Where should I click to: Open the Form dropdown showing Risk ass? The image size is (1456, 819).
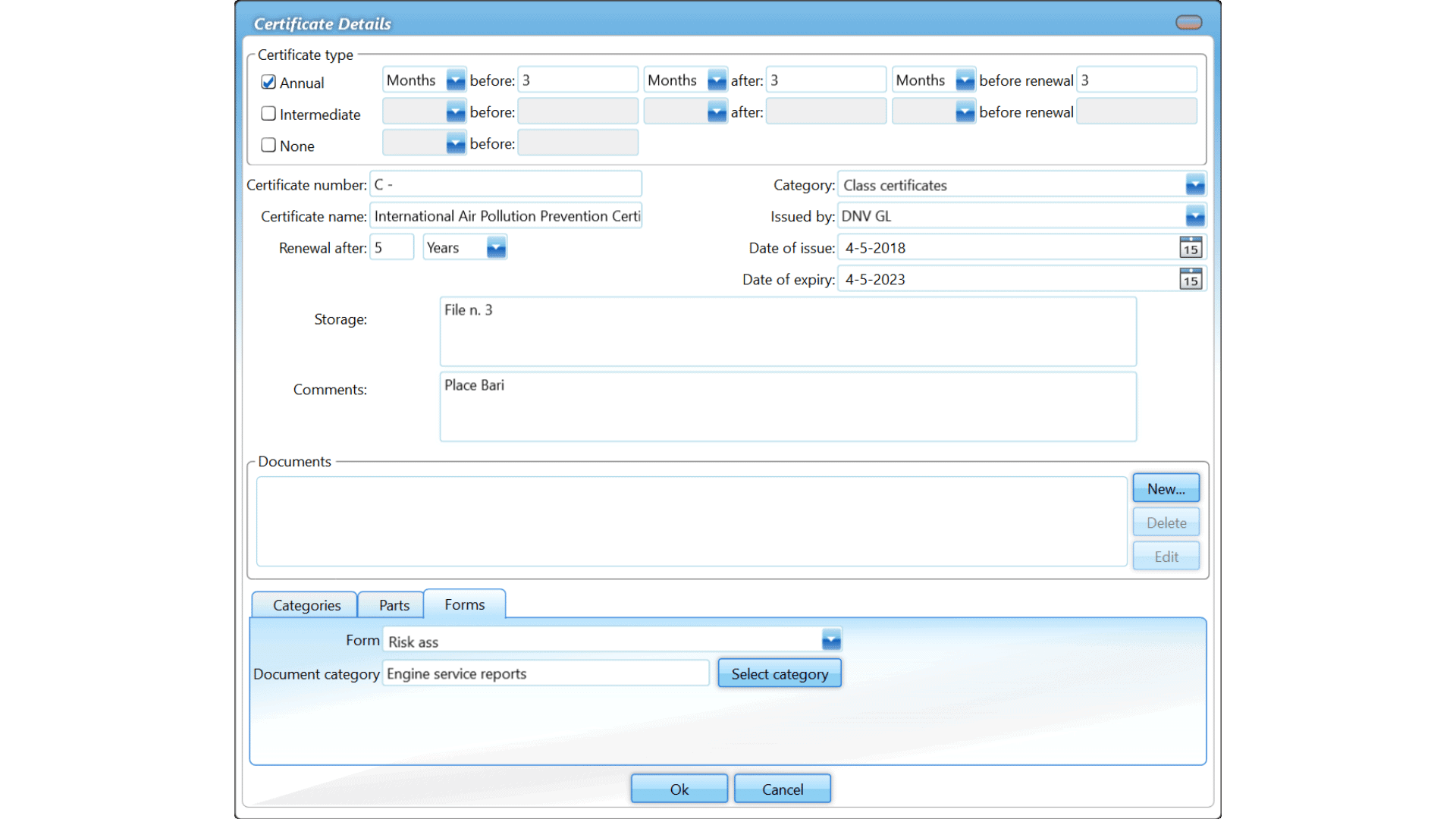[831, 641]
